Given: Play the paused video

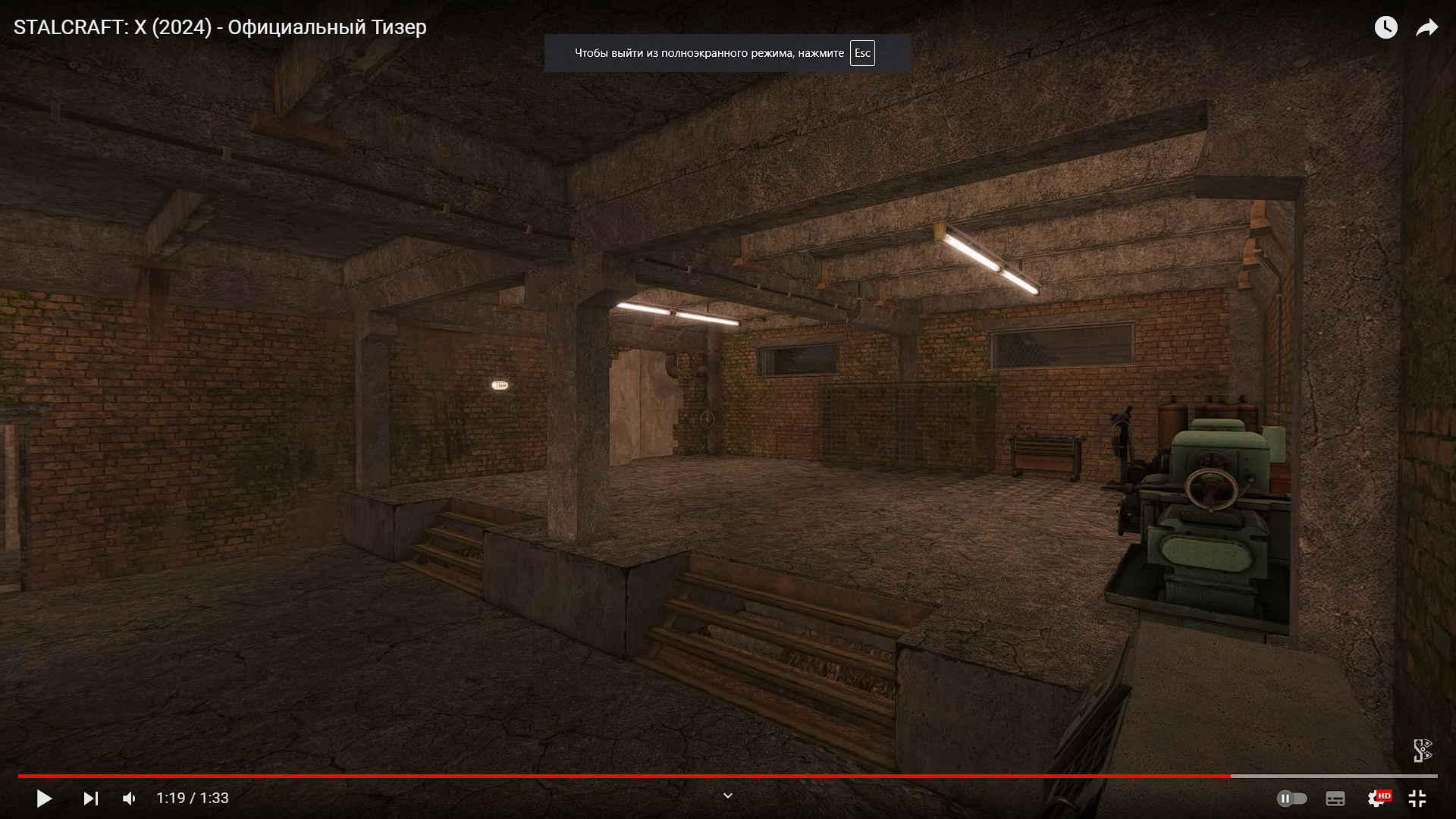Looking at the screenshot, I should [x=44, y=798].
